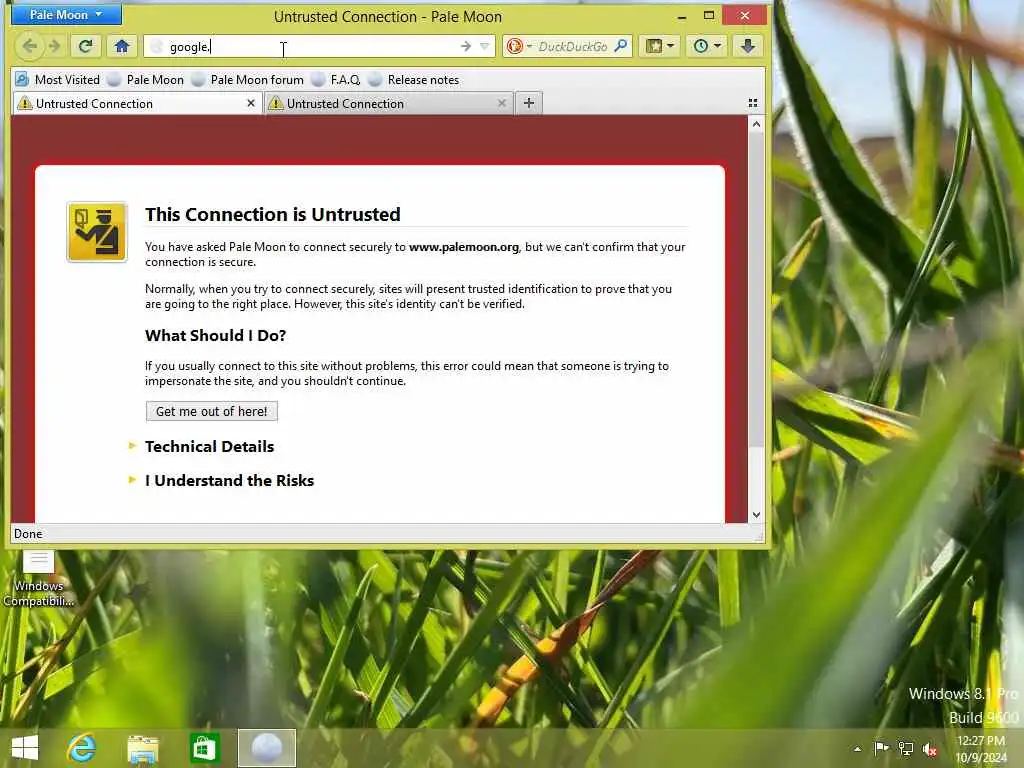
Task: Expand the Technical Details section
Action: (209, 447)
